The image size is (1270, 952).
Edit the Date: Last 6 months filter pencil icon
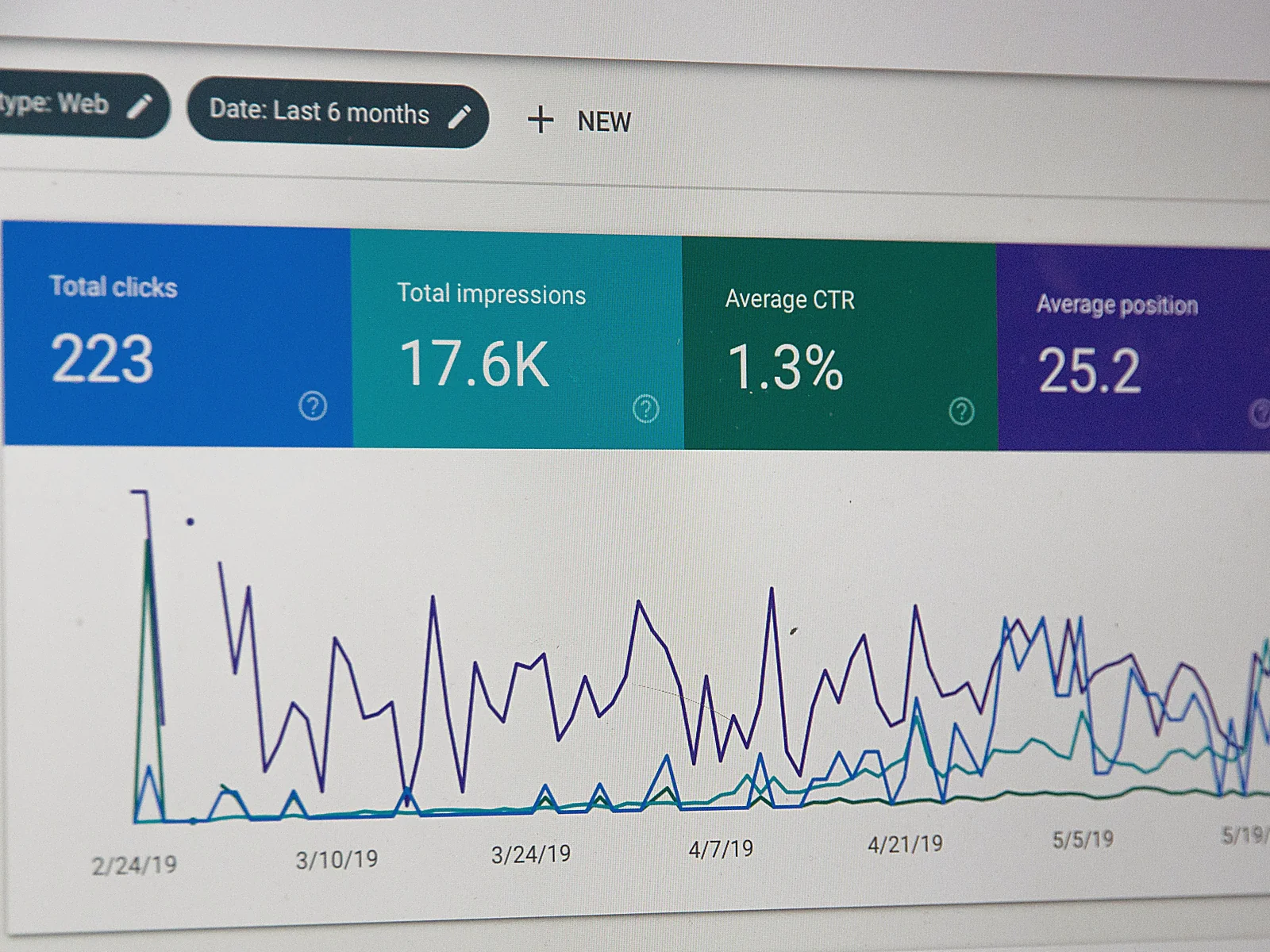[460, 117]
